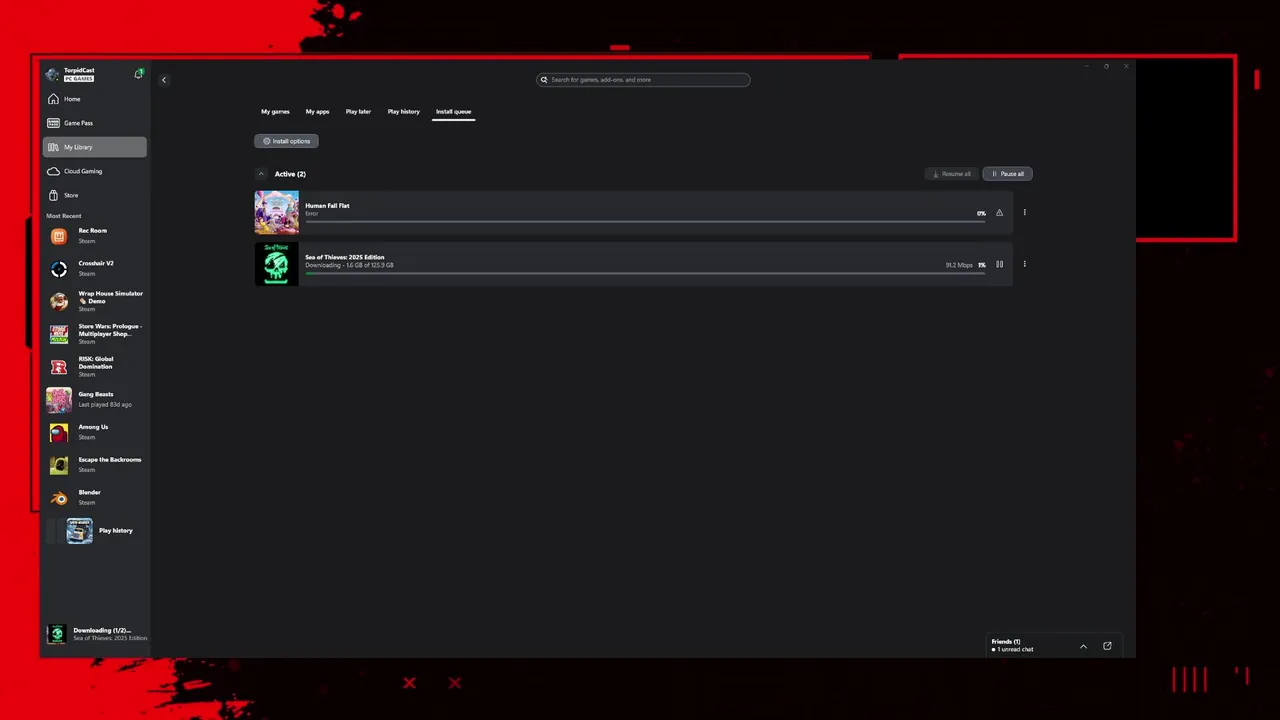The height and width of the screenshot is (720, 1280).
Task: Open the Store in the sidebar
Action: (x=95, y=195)
